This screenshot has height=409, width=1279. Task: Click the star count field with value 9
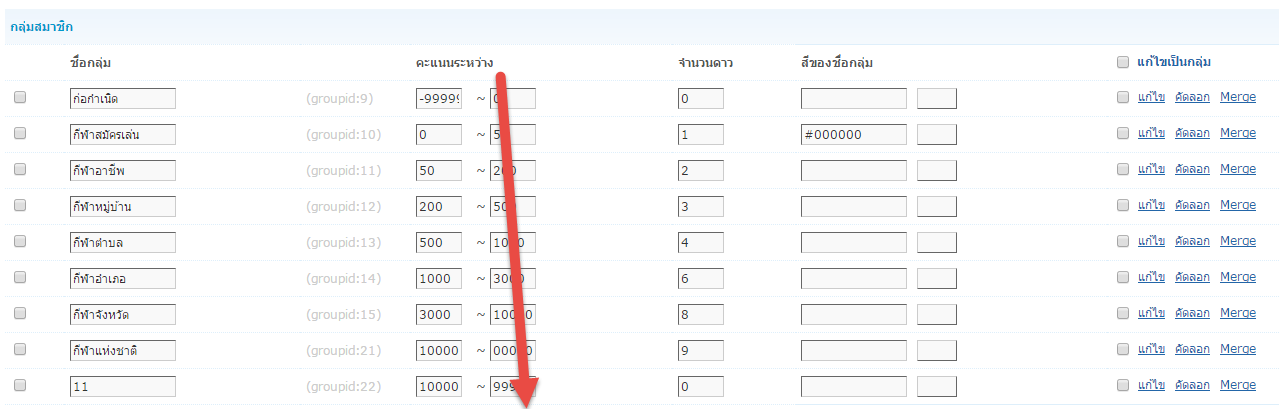coord(700,350)
